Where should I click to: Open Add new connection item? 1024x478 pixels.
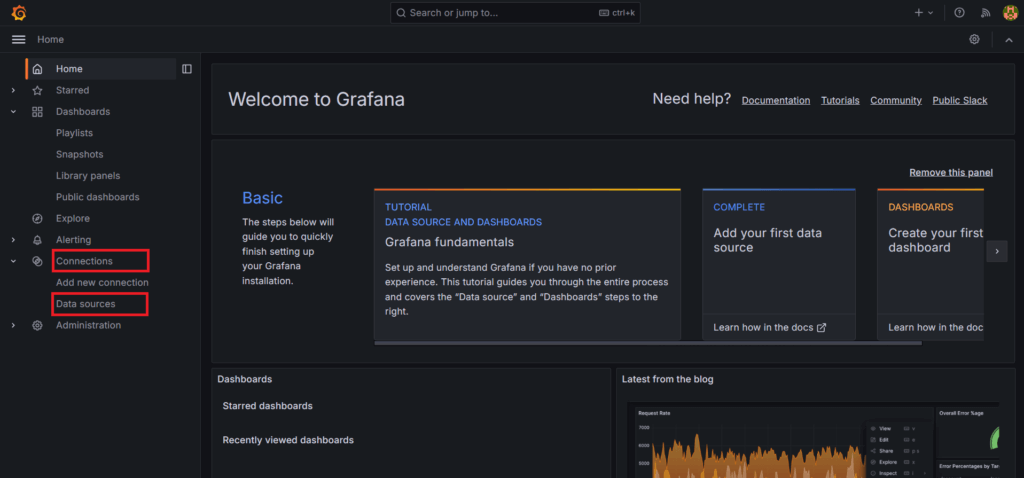[x=103, y=283]
